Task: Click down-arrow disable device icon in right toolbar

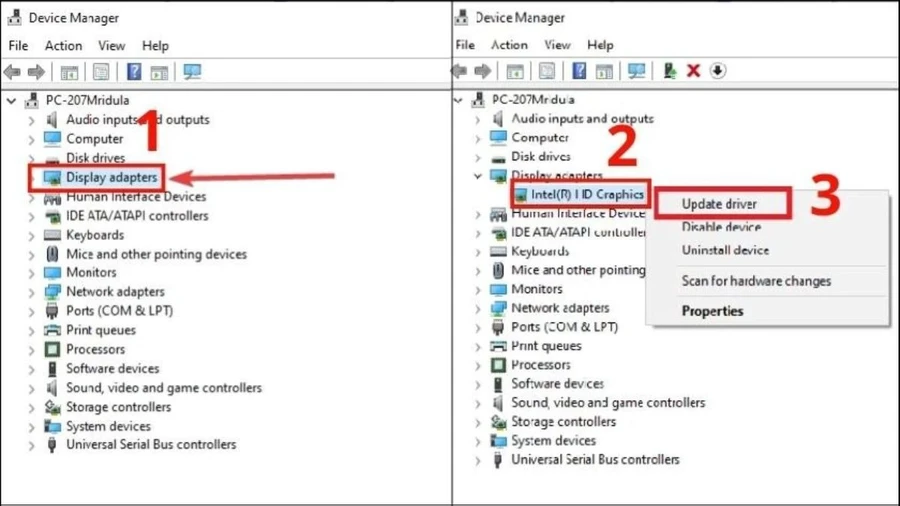Action: click(717, 71)
